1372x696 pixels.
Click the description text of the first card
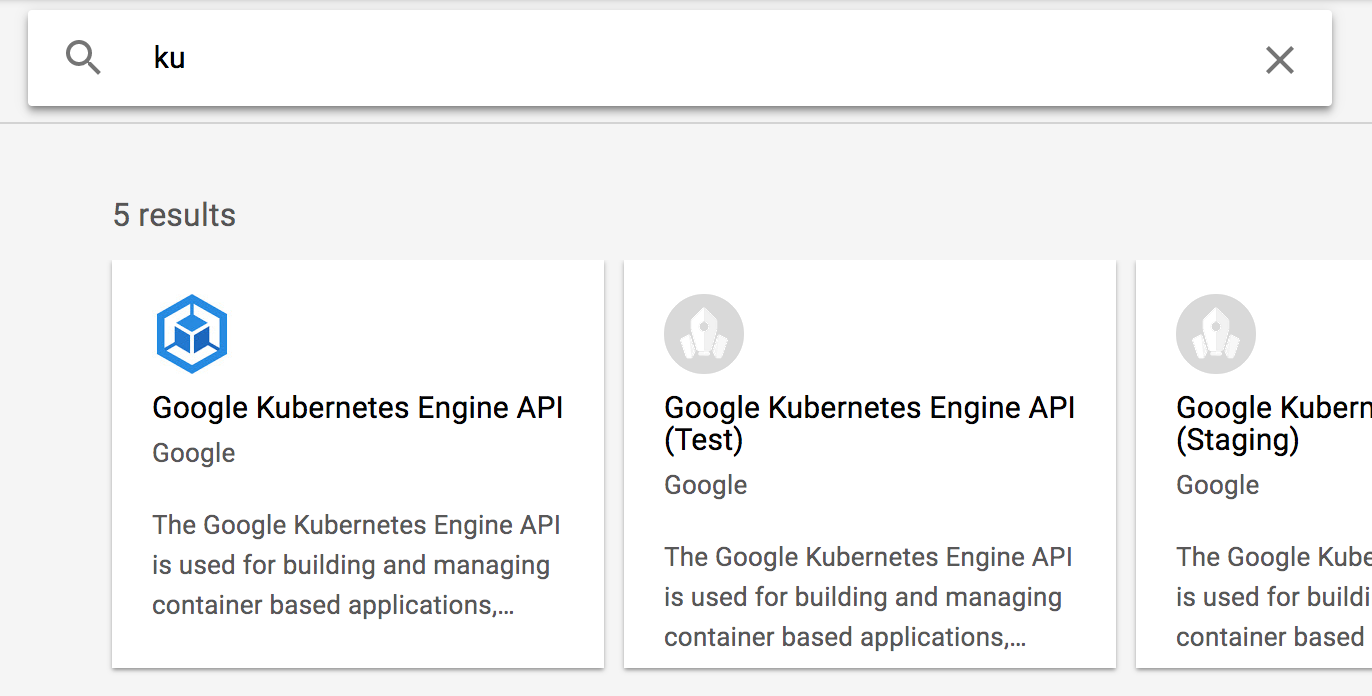click(356, 565)
